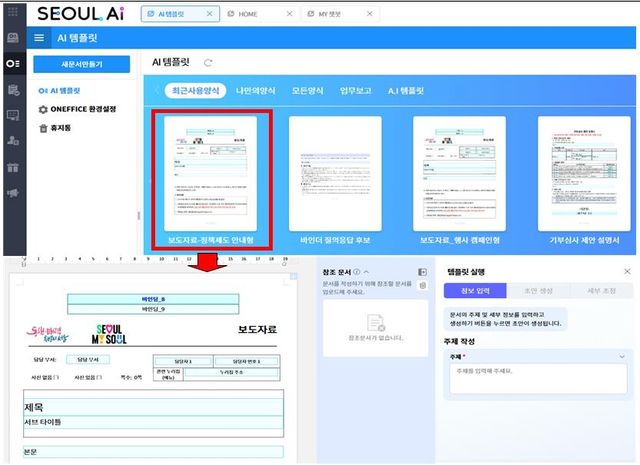Click the SEOUL Ai logo
The width and height of the screenshot is (640, 465).
80,14
